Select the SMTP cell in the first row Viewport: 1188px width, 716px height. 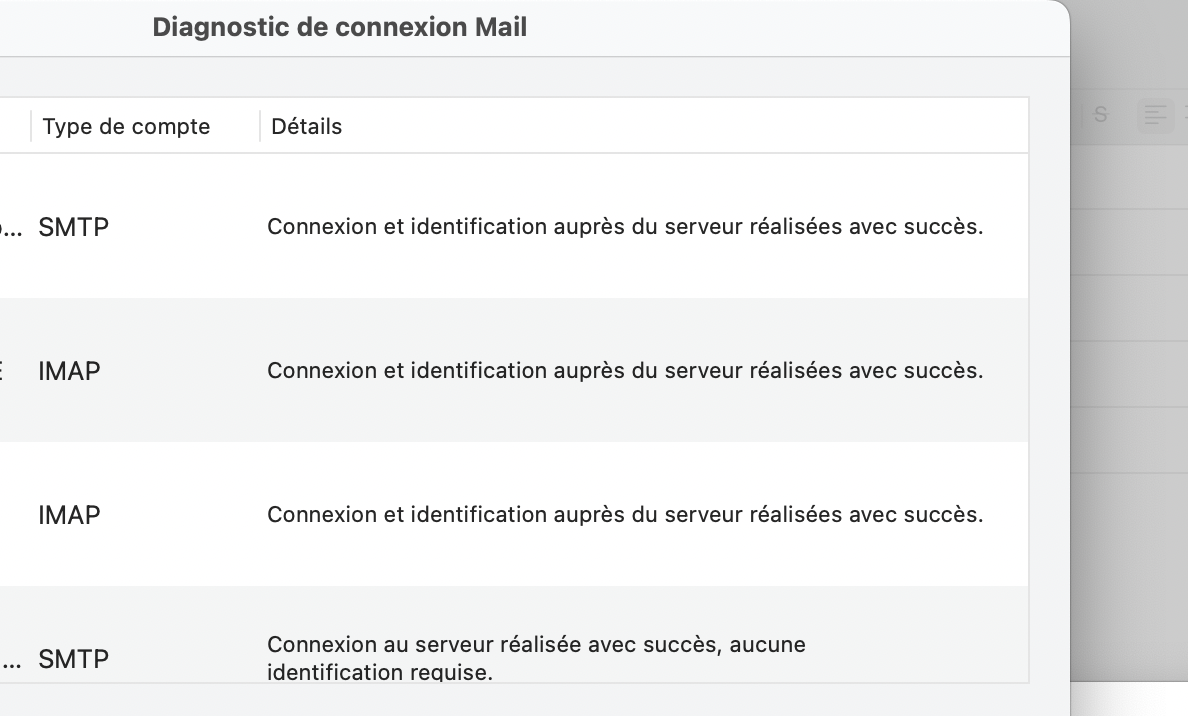[73, 228]
